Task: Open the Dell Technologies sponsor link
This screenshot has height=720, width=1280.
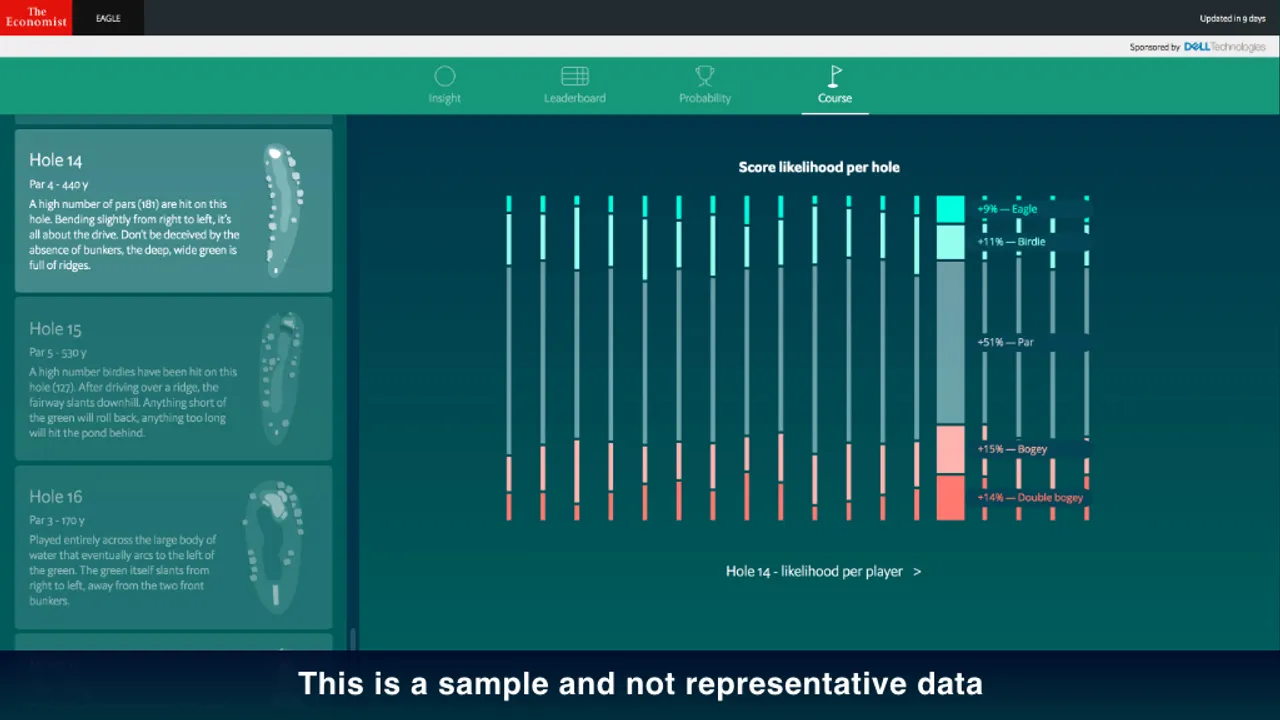Action: pyautogui.click(x=1224, y=47)
